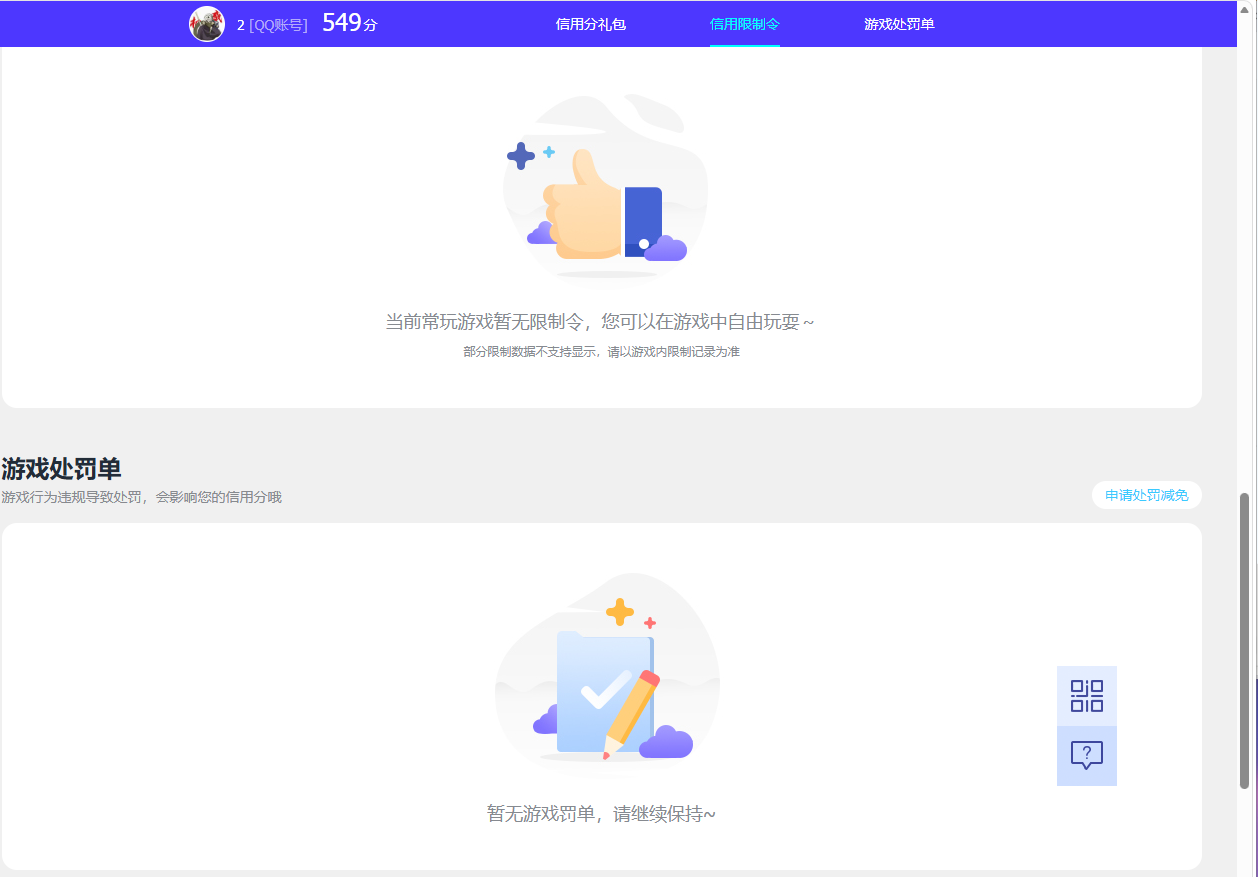1258x877 pixels.
Task: Go to the 游戏处罚单 tab
Action: click(900, 24)
